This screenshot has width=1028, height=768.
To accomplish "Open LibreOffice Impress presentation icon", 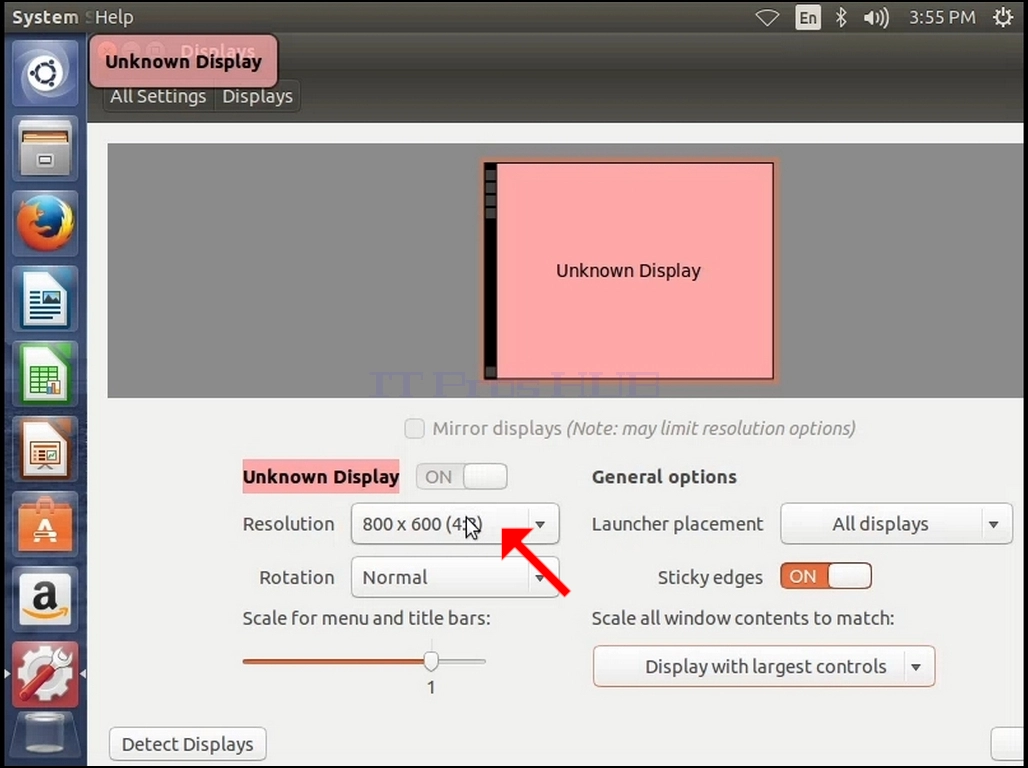I will point(45,450).
